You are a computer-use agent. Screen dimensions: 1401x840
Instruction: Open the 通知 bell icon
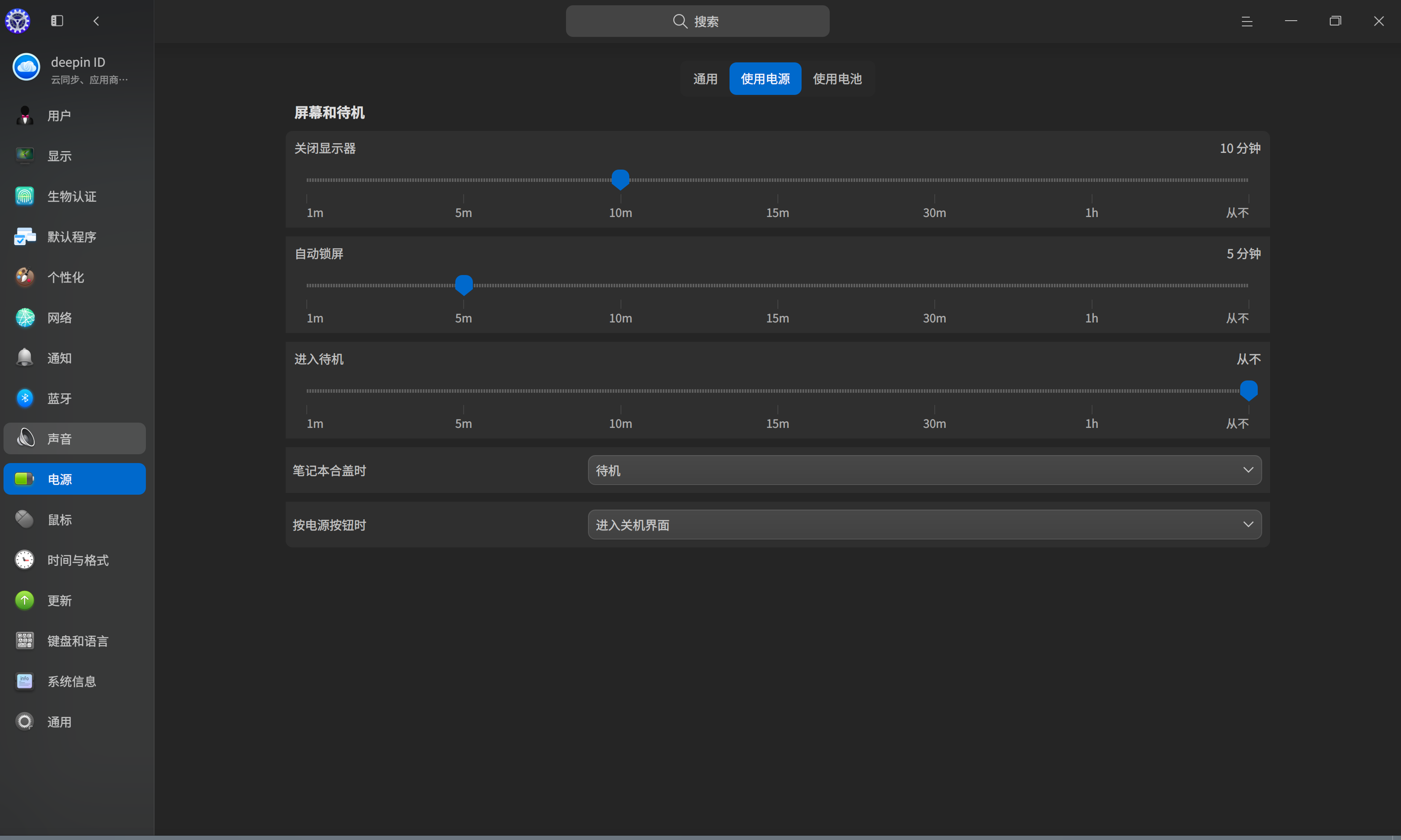[25, 358]
